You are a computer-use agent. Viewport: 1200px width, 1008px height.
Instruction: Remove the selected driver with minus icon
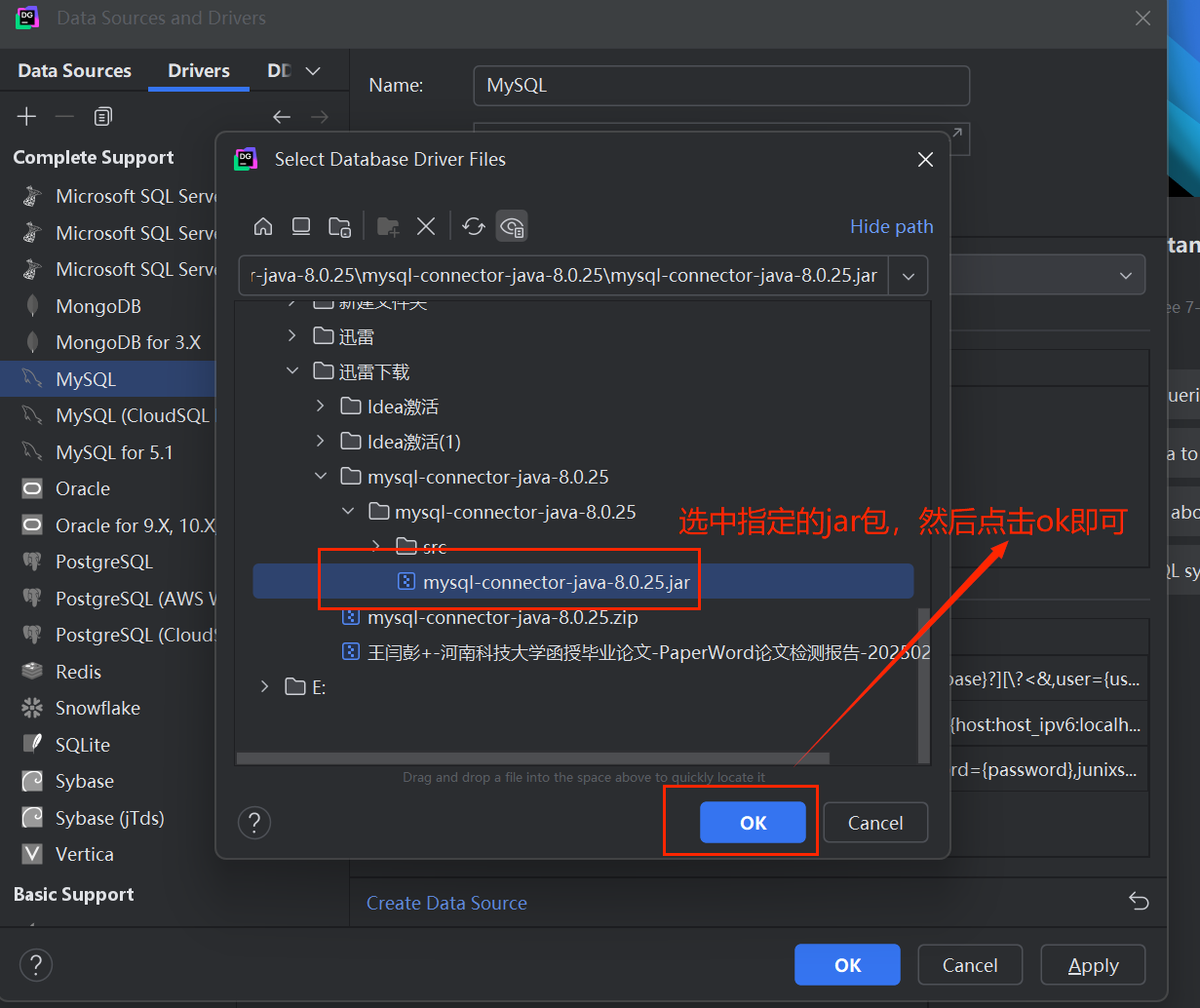coord(64,117)
